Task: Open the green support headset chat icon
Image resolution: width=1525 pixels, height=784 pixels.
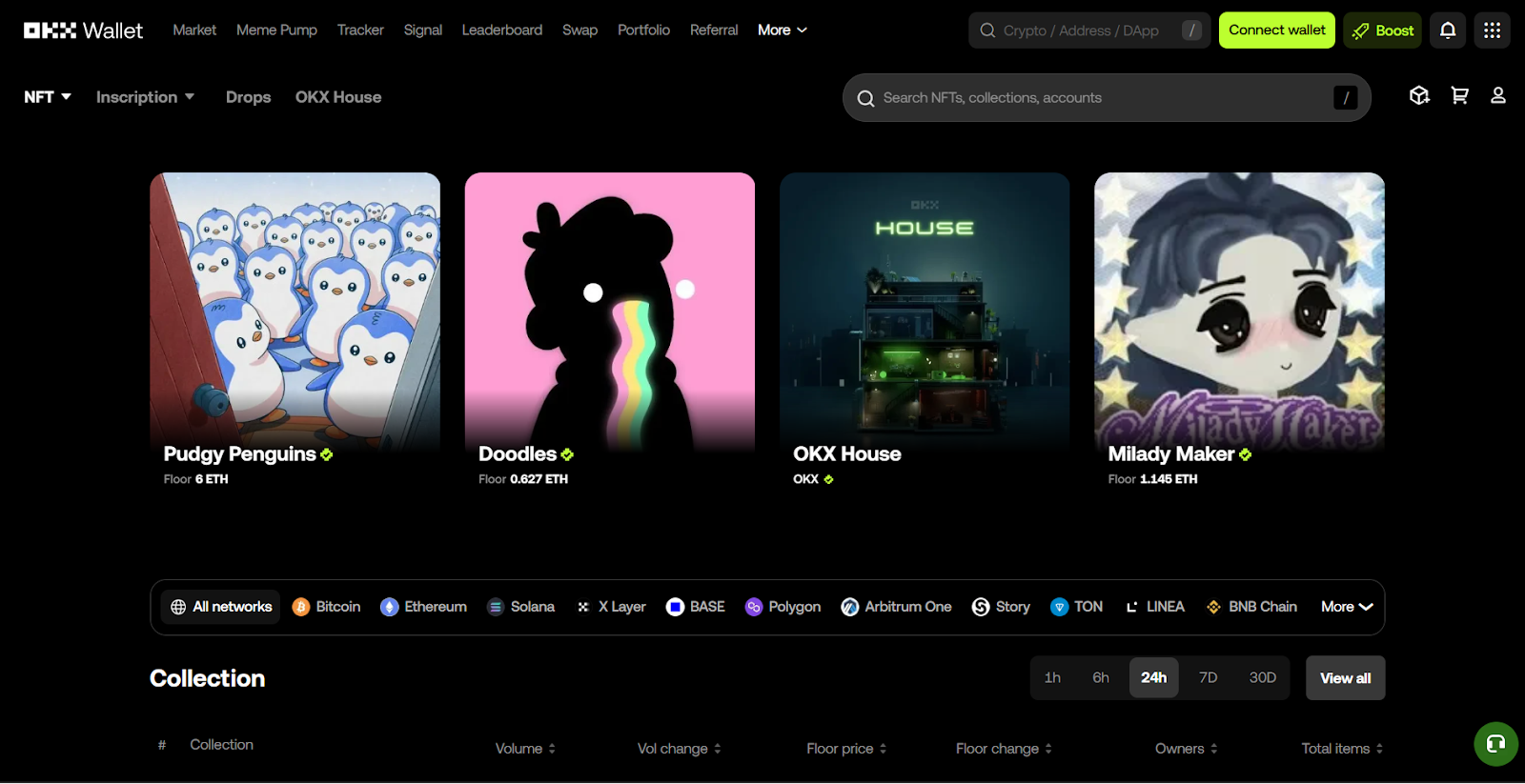Action: 1495,744
